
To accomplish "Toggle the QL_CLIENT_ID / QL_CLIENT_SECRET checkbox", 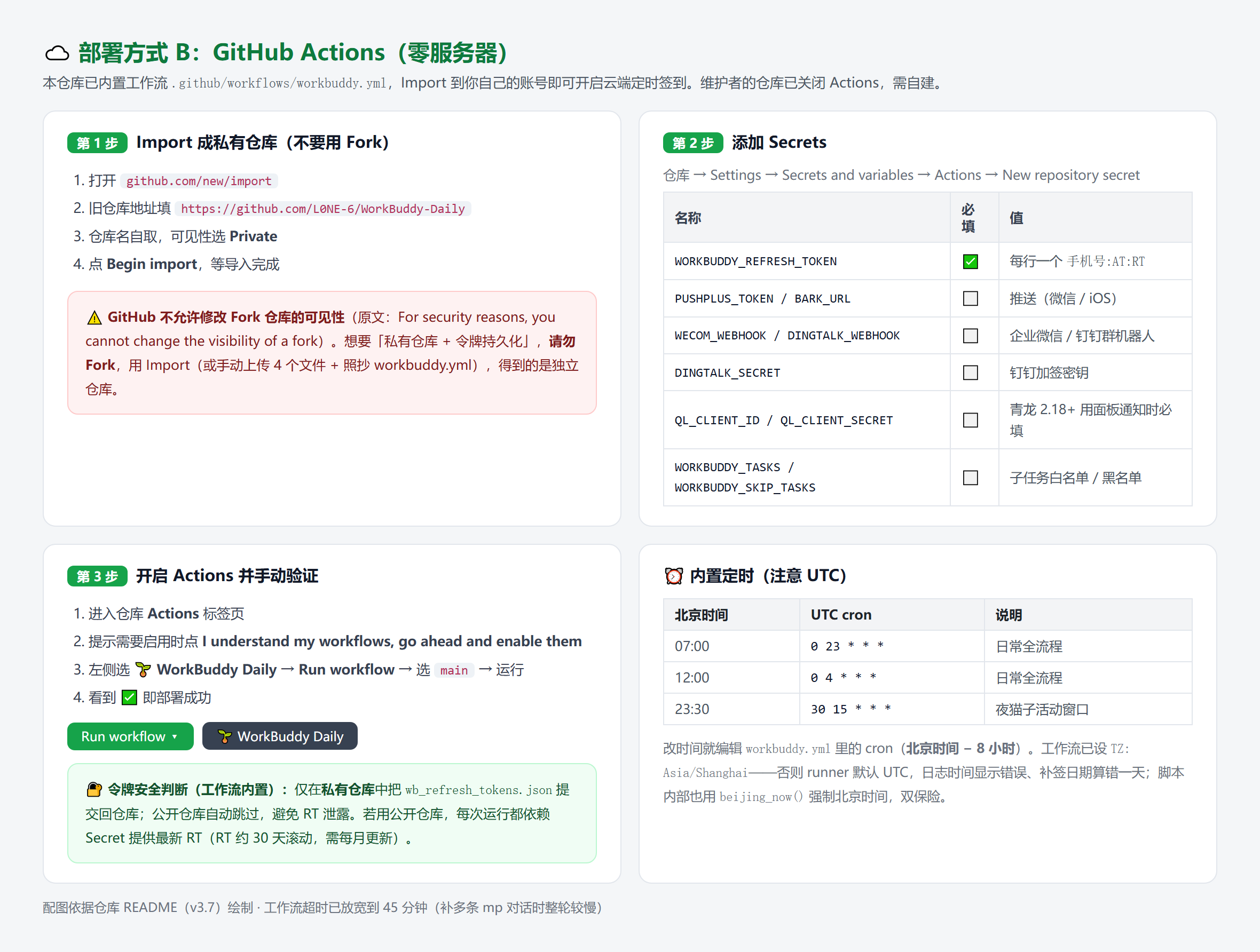I will coord(970,420).
